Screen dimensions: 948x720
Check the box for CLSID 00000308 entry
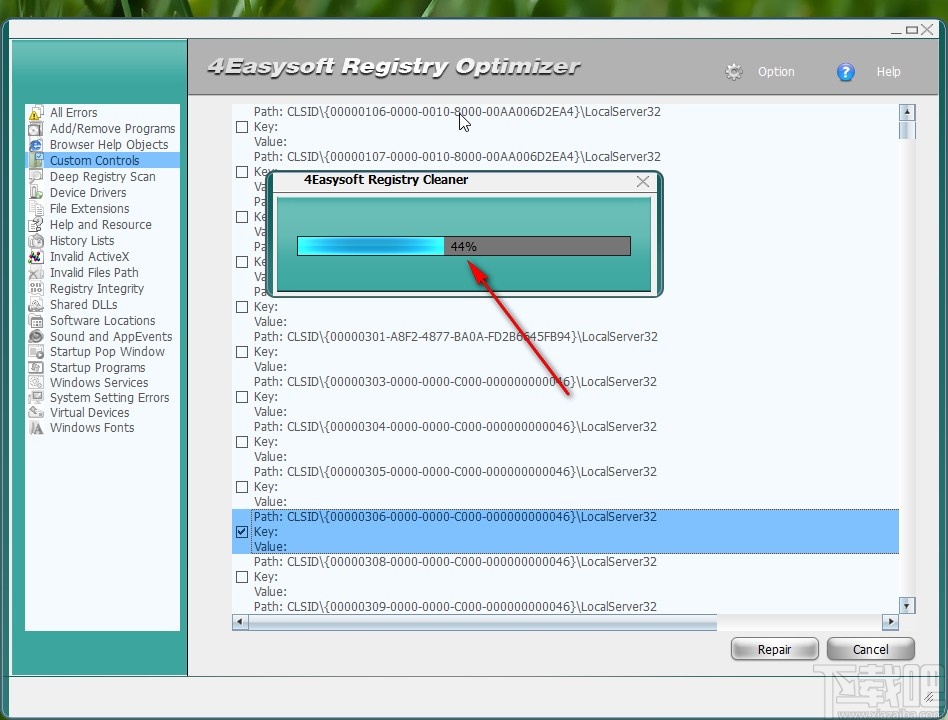pyautogui.click(x=242, y=577)
